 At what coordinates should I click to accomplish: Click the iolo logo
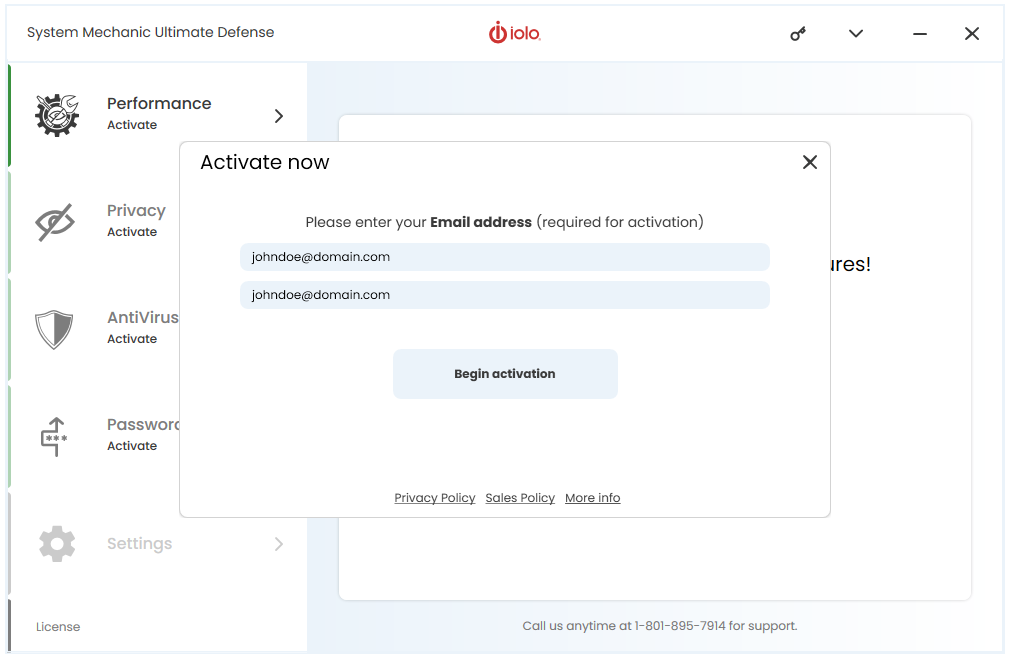(514, 33)
